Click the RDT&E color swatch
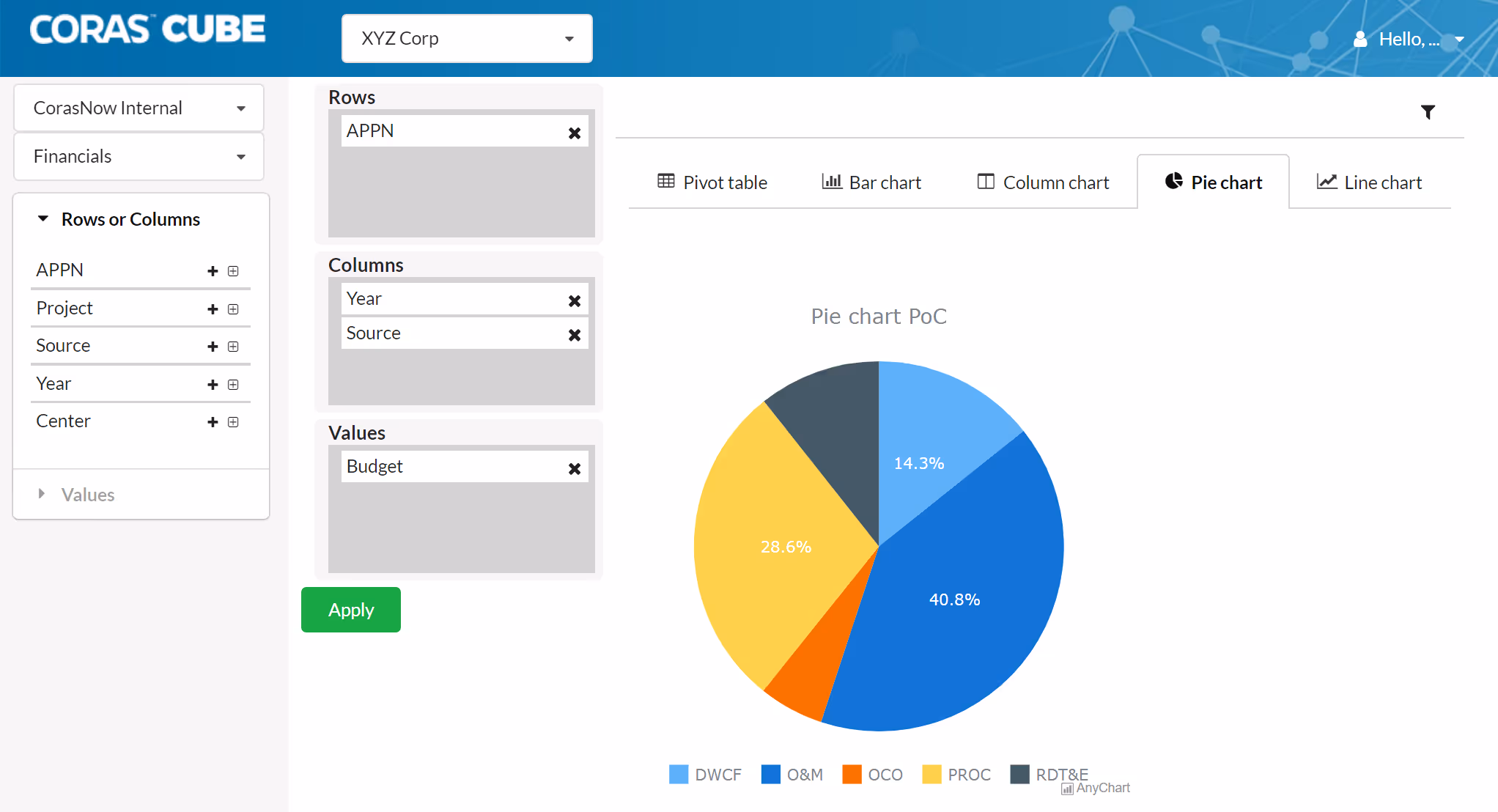This screenshot has height=812, width=1498. pyautogui.click(x=1020, y=774)
